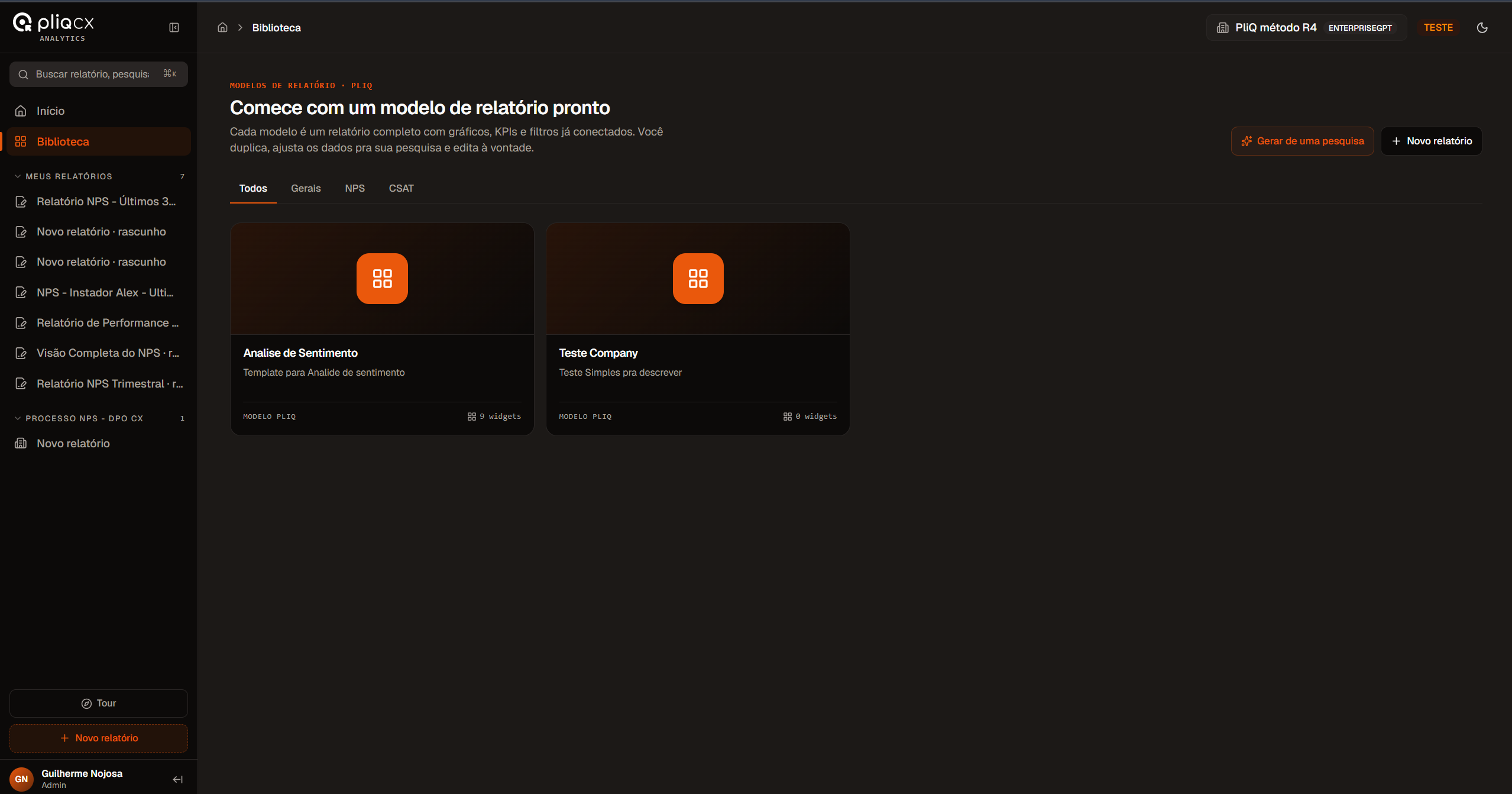Click compass icon in Tour button
Viewport: 1512px width, 794px height.
point(86,703)
